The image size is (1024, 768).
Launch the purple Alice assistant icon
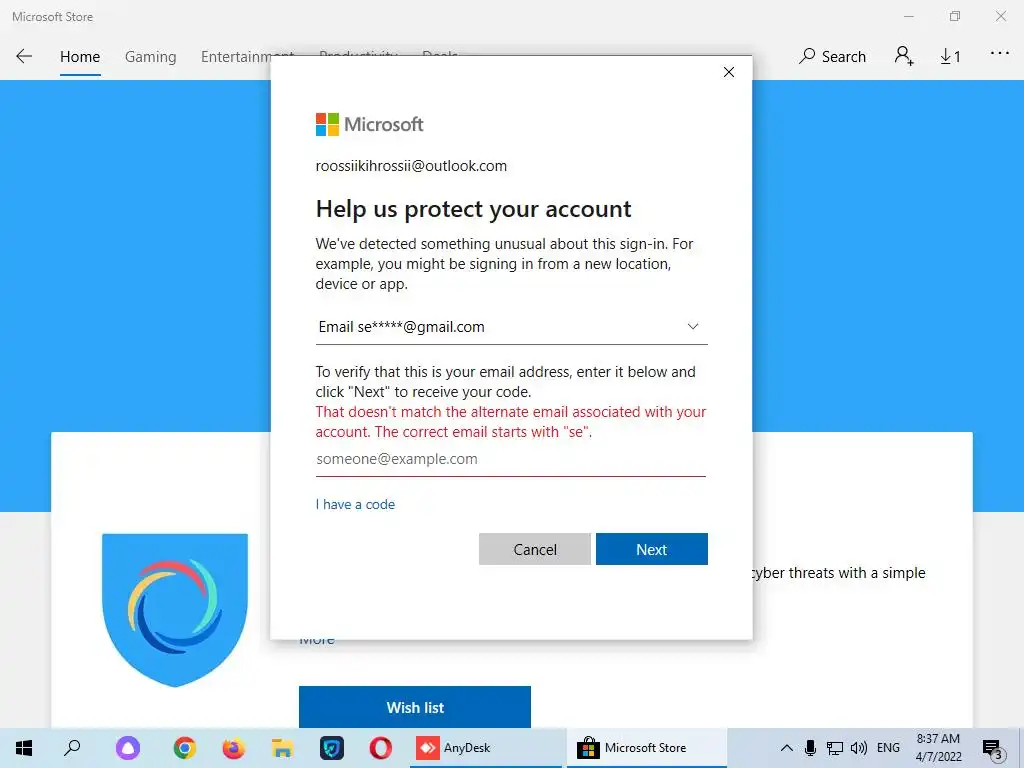[x=128, y=748]
